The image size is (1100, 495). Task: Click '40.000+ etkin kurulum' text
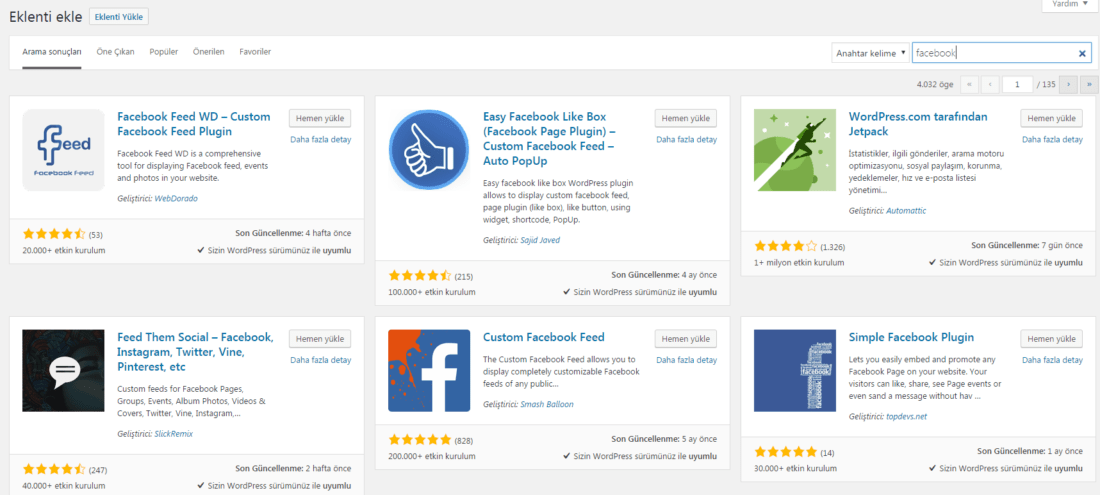pyautogui.click(x=64, y=485)
